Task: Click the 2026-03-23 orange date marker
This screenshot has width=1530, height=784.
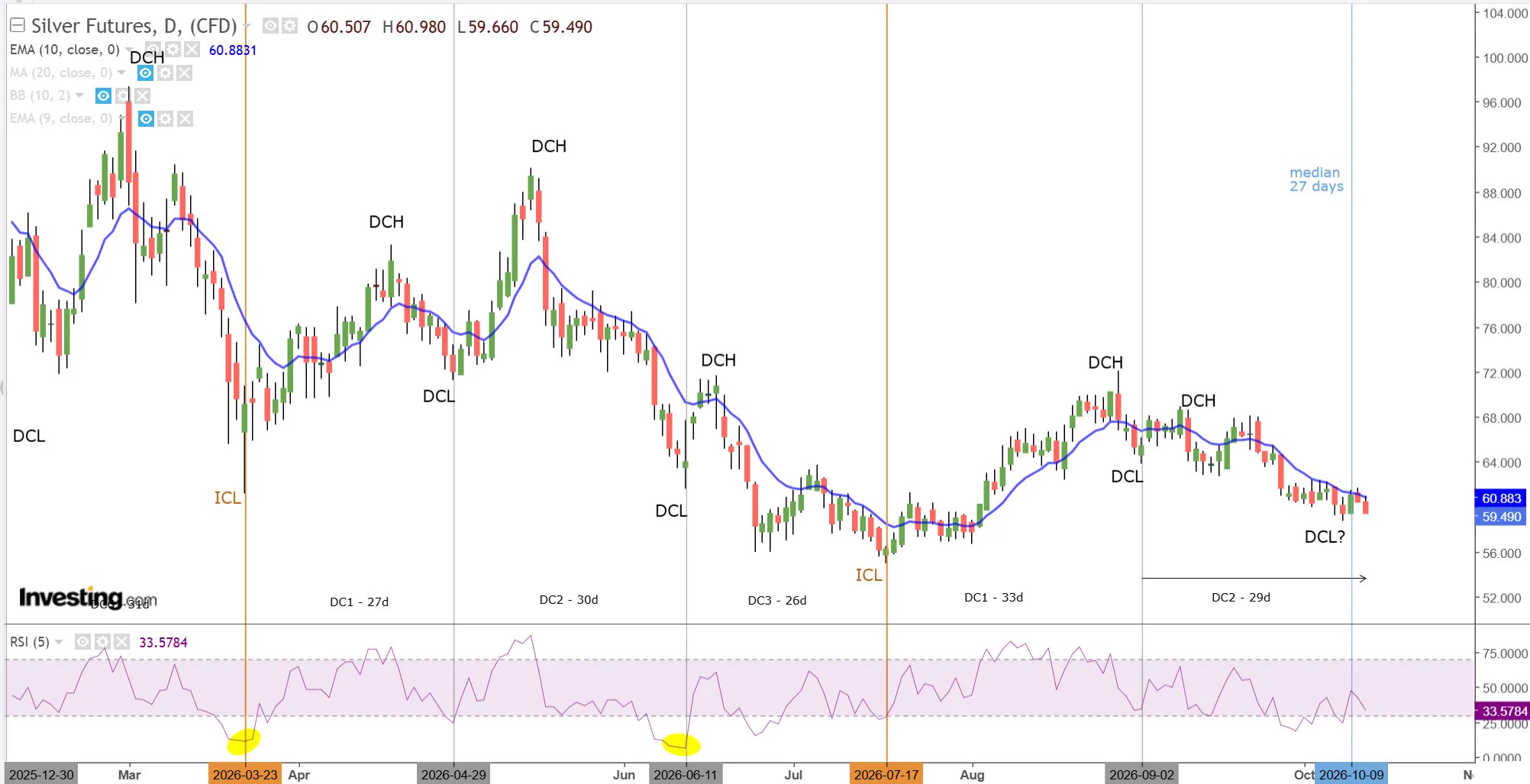Action: 245,774
